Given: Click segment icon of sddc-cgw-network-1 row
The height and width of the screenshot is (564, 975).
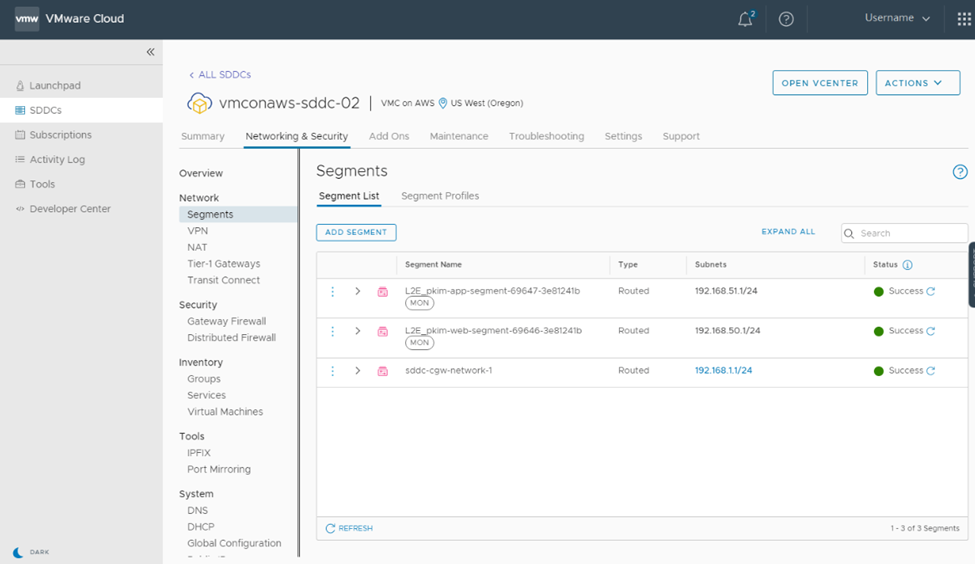Looking at the screenshot, I should (382, 371).
